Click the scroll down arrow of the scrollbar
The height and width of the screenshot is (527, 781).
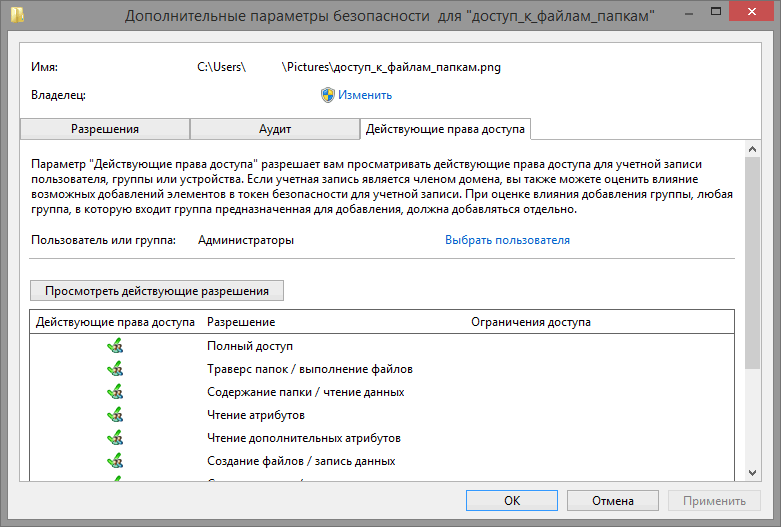pos(752,472)
